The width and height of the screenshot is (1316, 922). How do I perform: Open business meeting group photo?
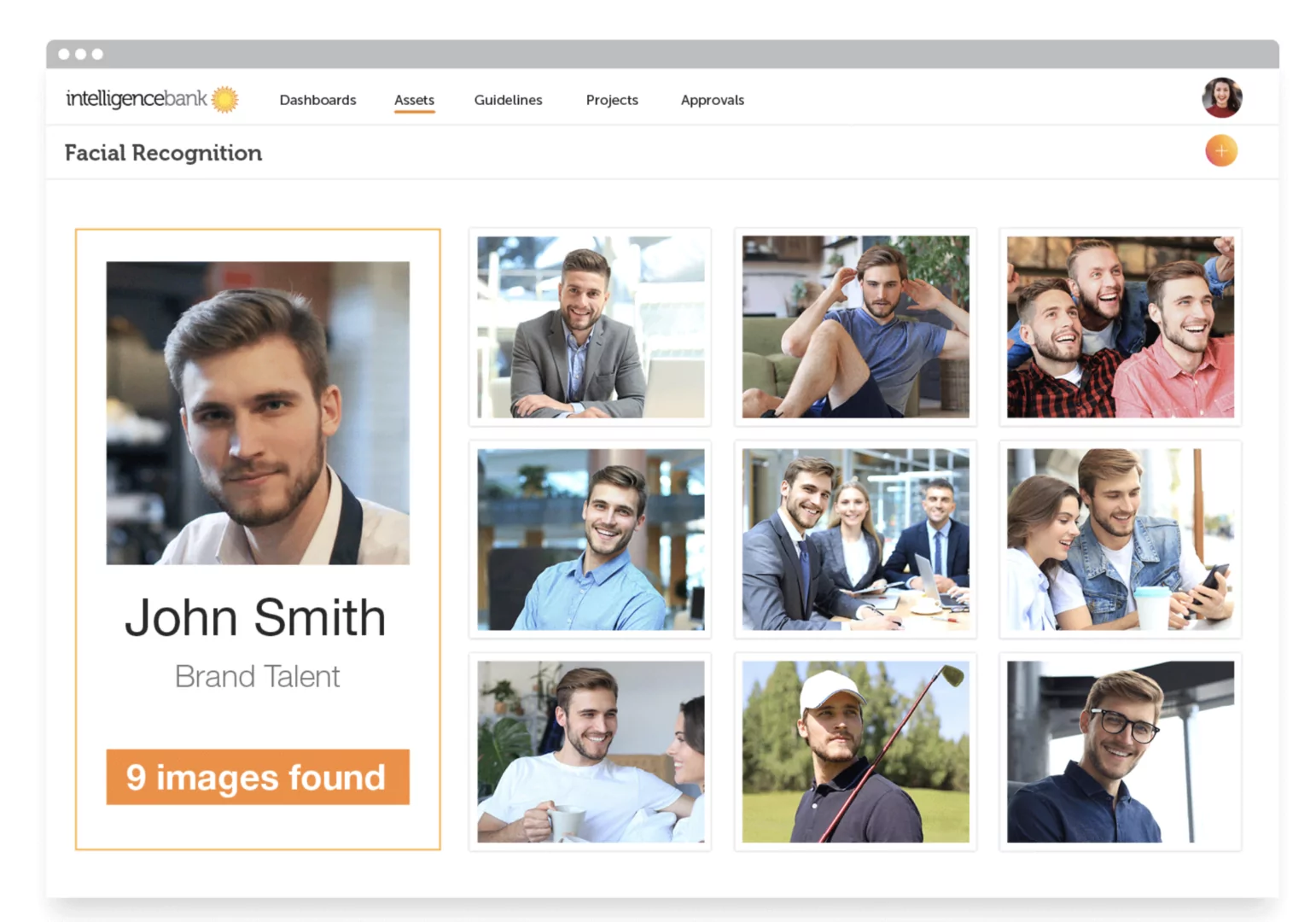click(x=855, y=540)
